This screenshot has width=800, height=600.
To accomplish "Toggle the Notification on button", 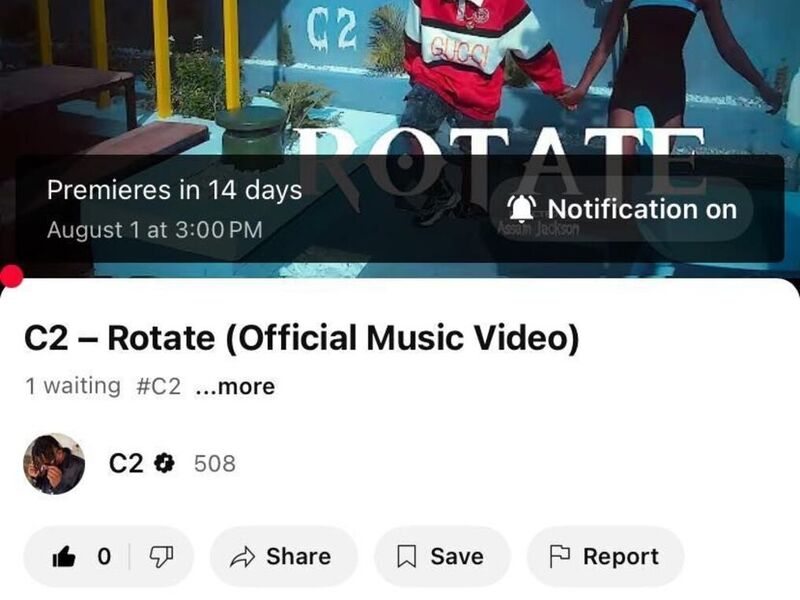I will (x=621, y=209).
